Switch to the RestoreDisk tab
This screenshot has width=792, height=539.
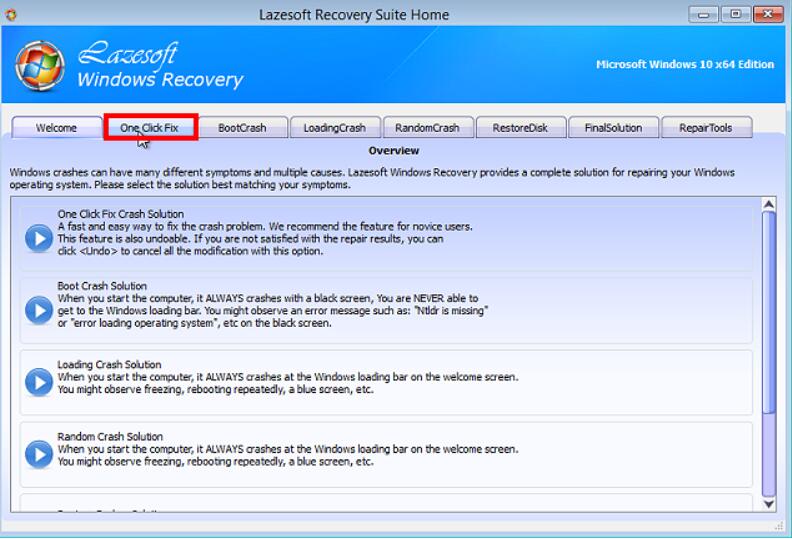coord(520,128)
